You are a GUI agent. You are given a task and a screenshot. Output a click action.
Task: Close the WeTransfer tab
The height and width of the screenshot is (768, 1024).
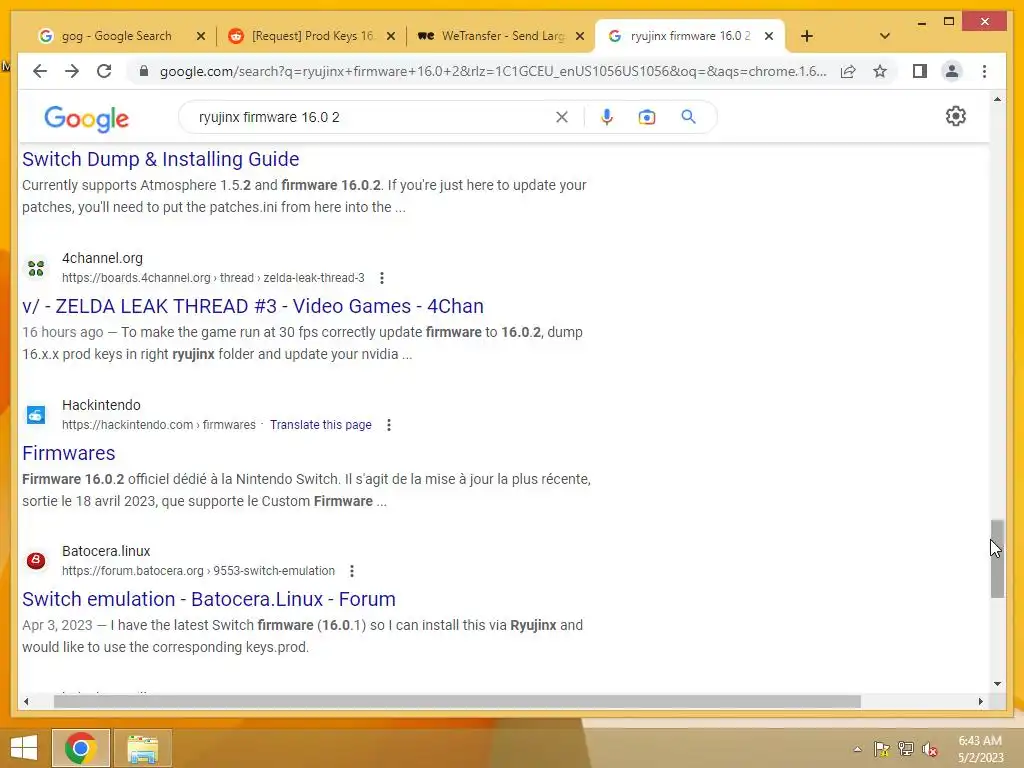579,36
